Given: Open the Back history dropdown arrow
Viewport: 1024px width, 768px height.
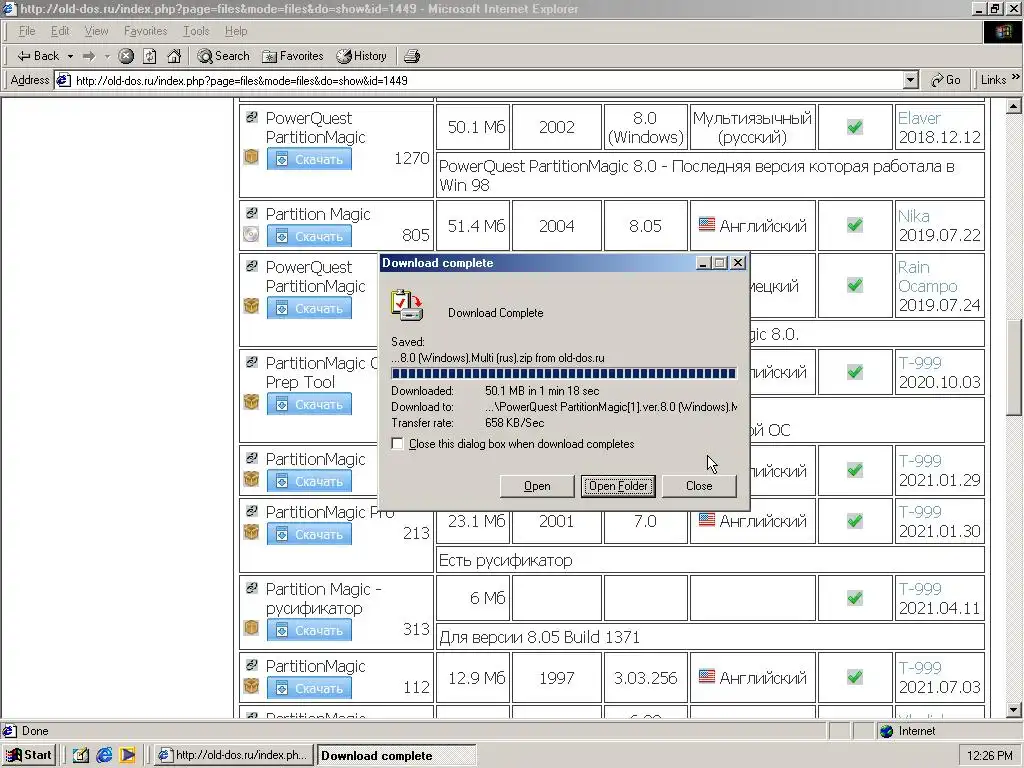Looking at the screenshot, I should pos(70,56).
